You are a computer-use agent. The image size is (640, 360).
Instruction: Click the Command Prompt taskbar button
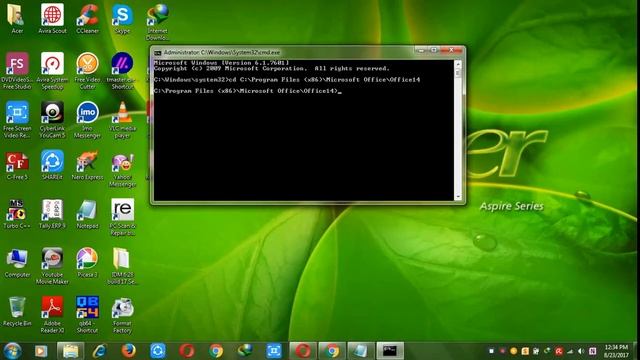390,351
